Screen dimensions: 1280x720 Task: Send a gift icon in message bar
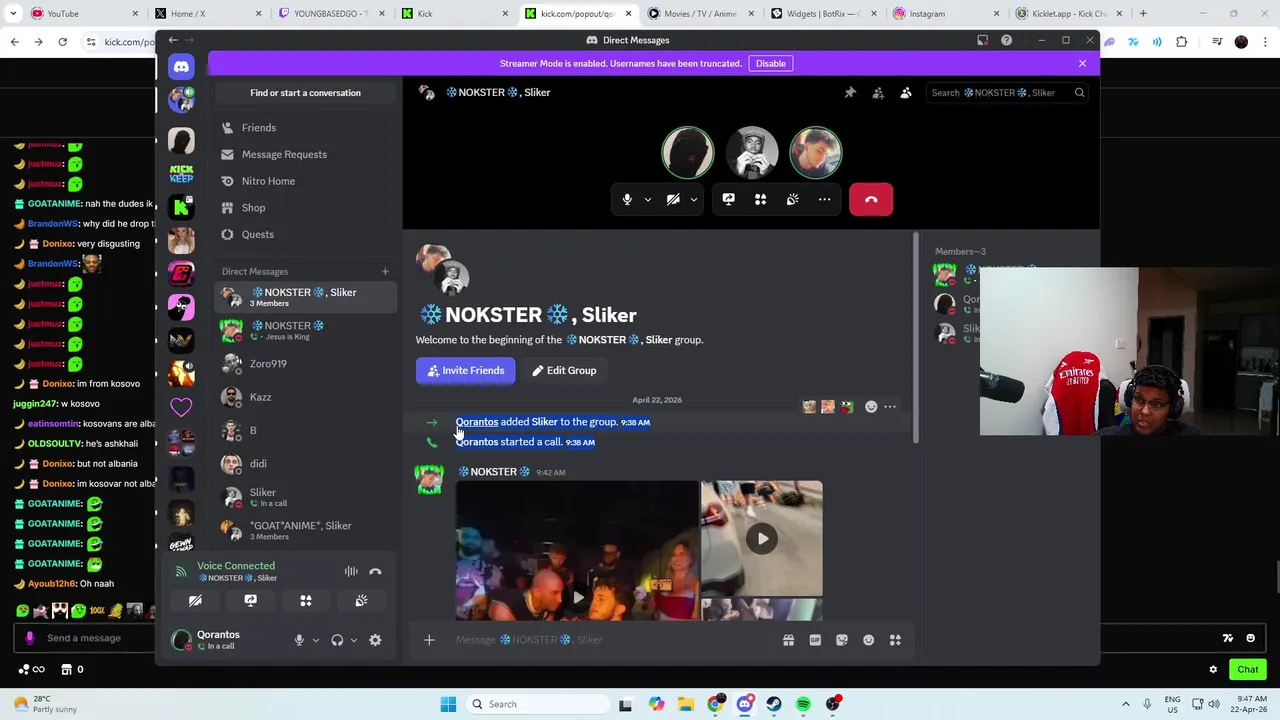click(788, 640)
